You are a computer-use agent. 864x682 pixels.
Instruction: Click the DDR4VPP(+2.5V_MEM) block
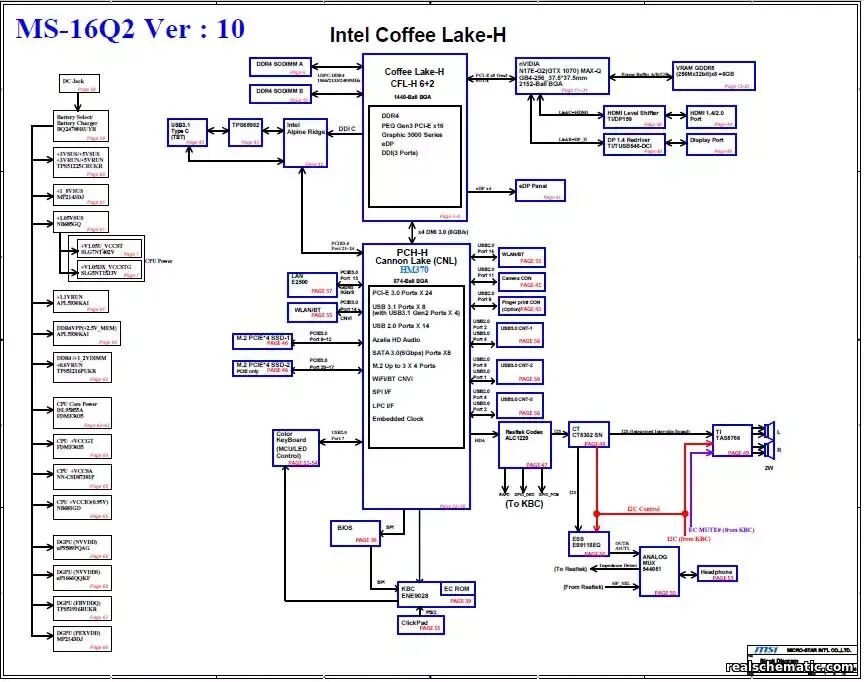tap(87, 334)
